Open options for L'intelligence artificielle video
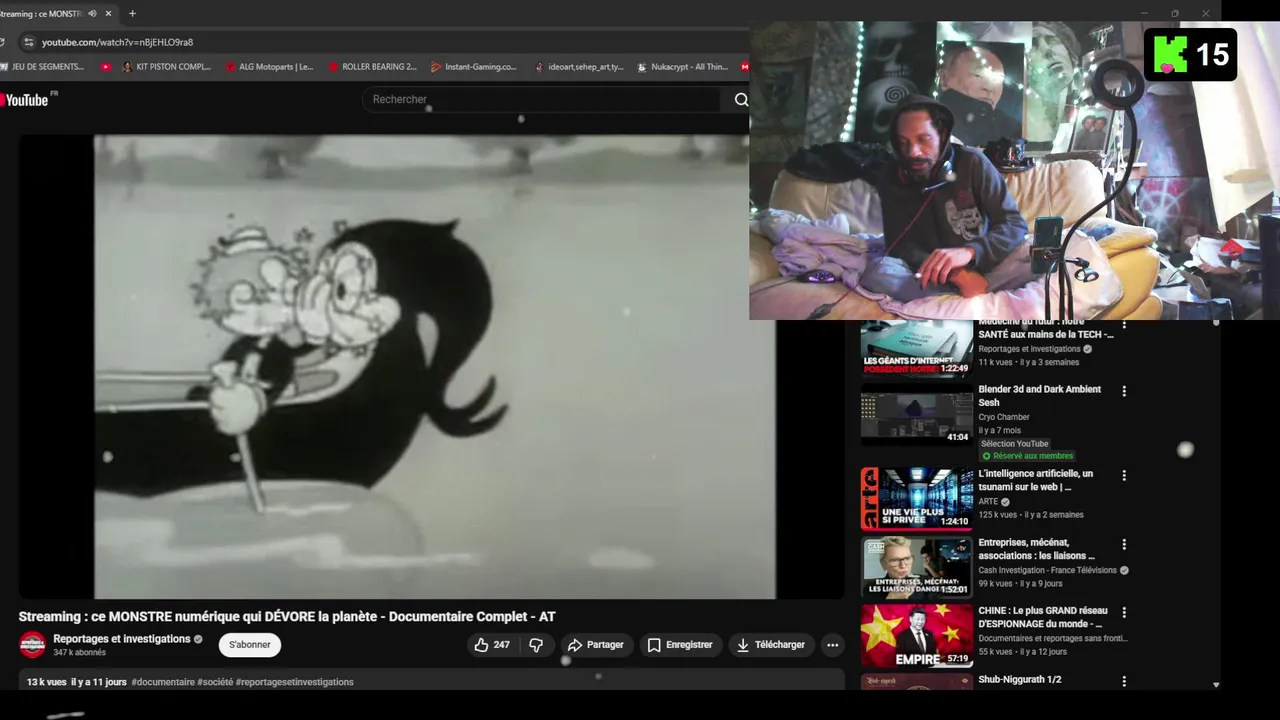The width and height of the screenshot is (1280, 720). (1124, 475)
